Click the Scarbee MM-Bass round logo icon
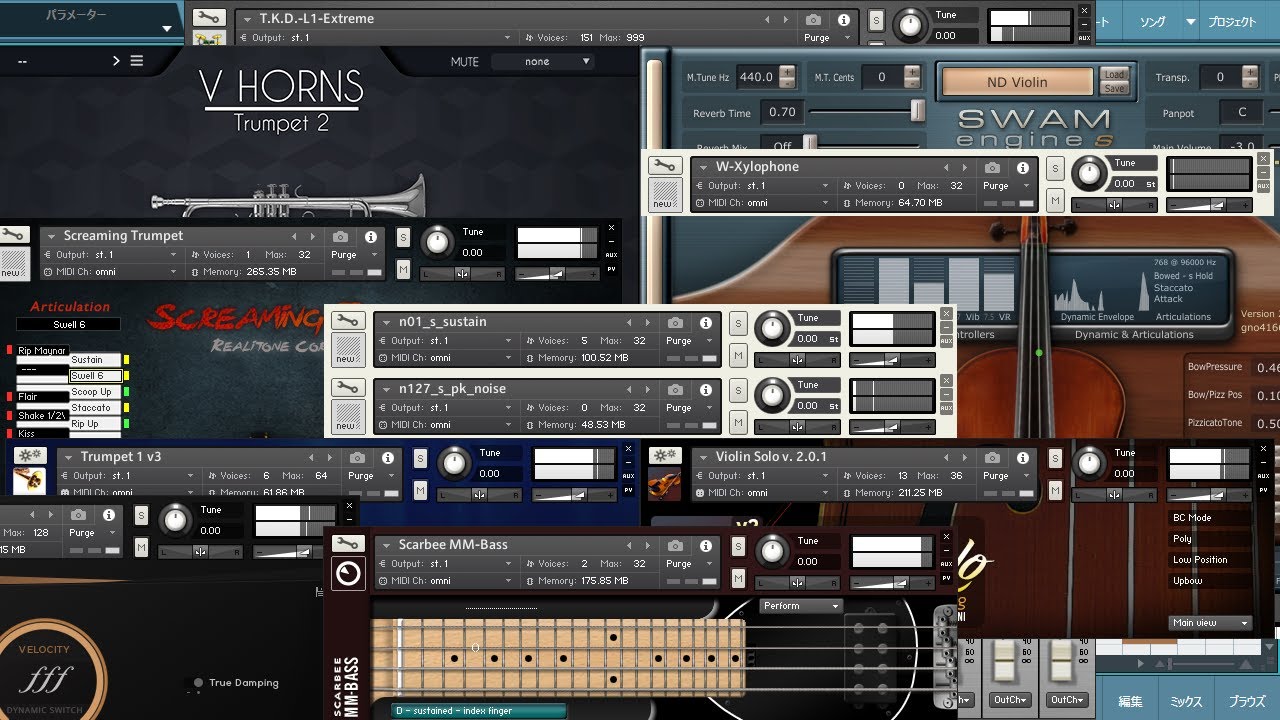The width and height of the screenshot is (1280, 720). (x=348, y=574)
